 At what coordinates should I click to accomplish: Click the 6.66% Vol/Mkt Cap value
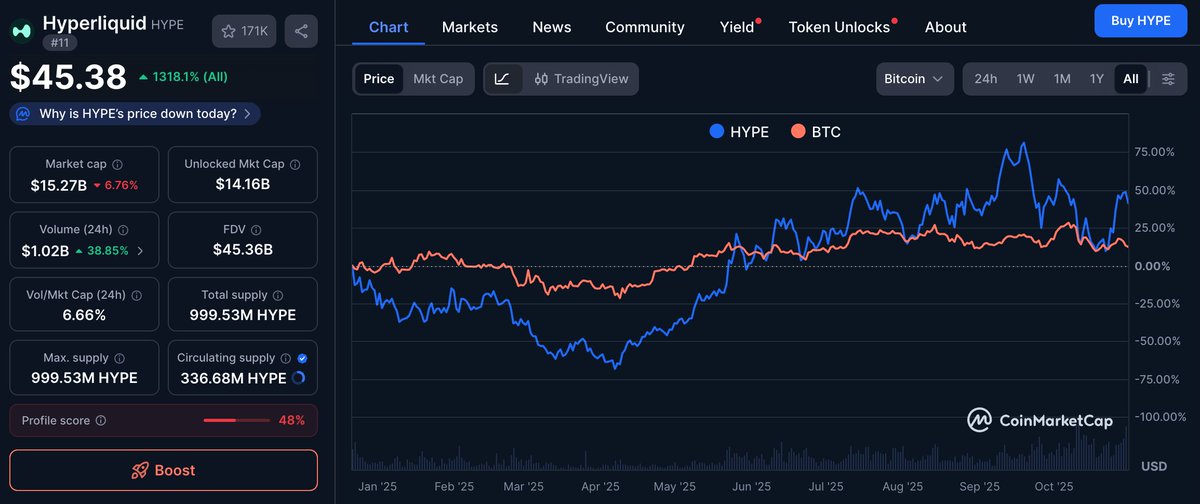tap(84, 315)
